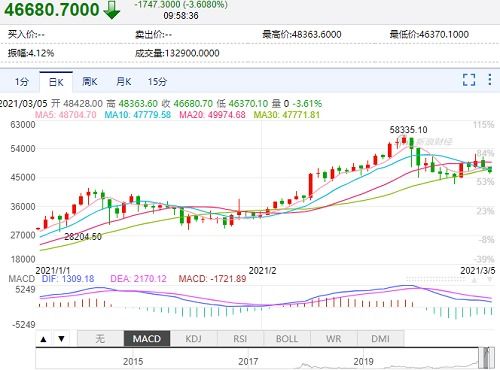Open the 15分 chart tab
Image resolution: width=500 pixels, height=370 pixels.
click(157, 82)
